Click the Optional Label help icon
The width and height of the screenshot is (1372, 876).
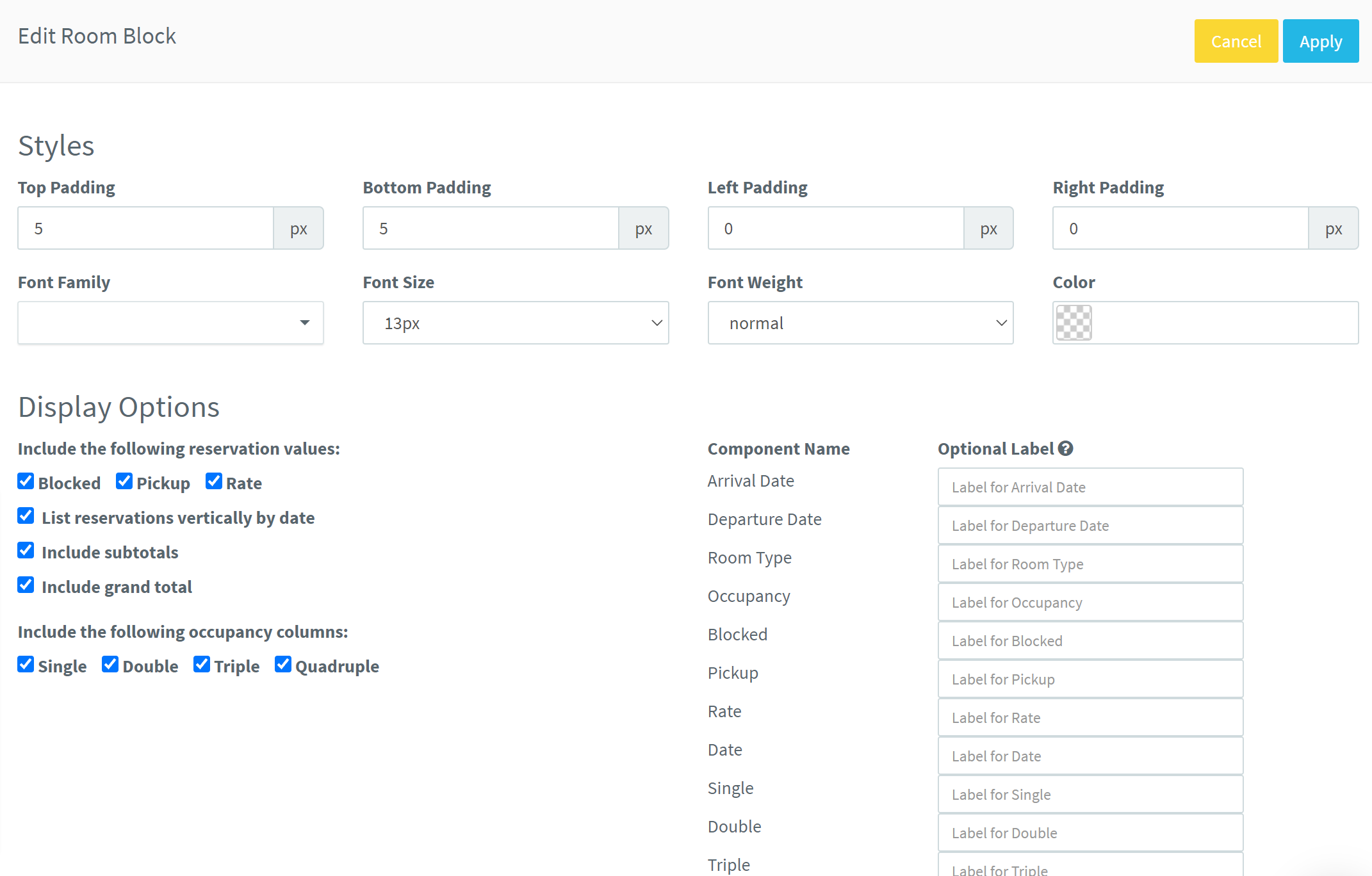[x=1065, y=448]
